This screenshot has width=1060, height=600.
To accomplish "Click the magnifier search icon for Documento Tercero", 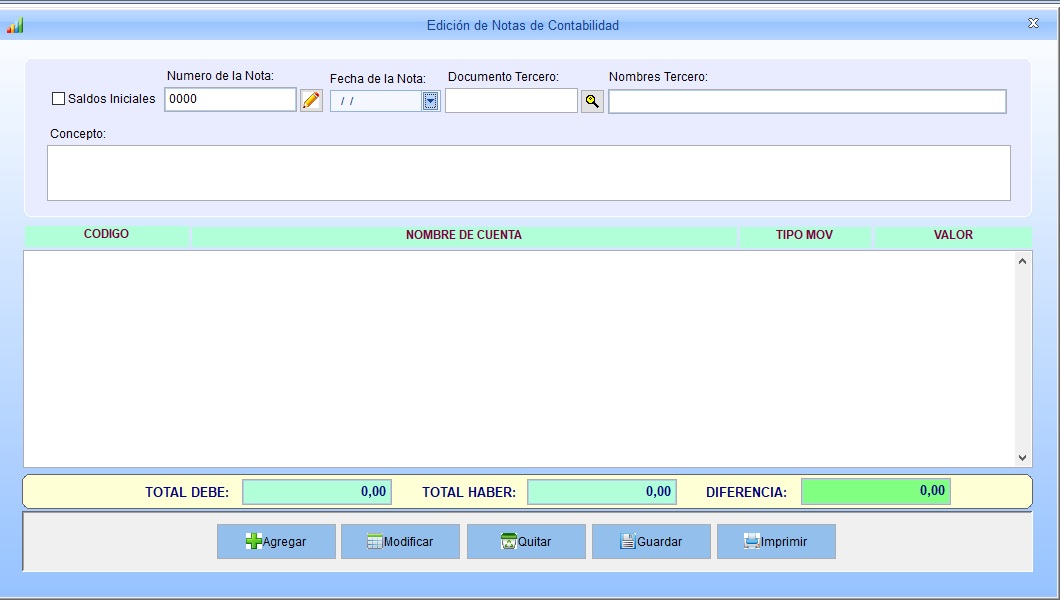I will (x=592, y=101).
